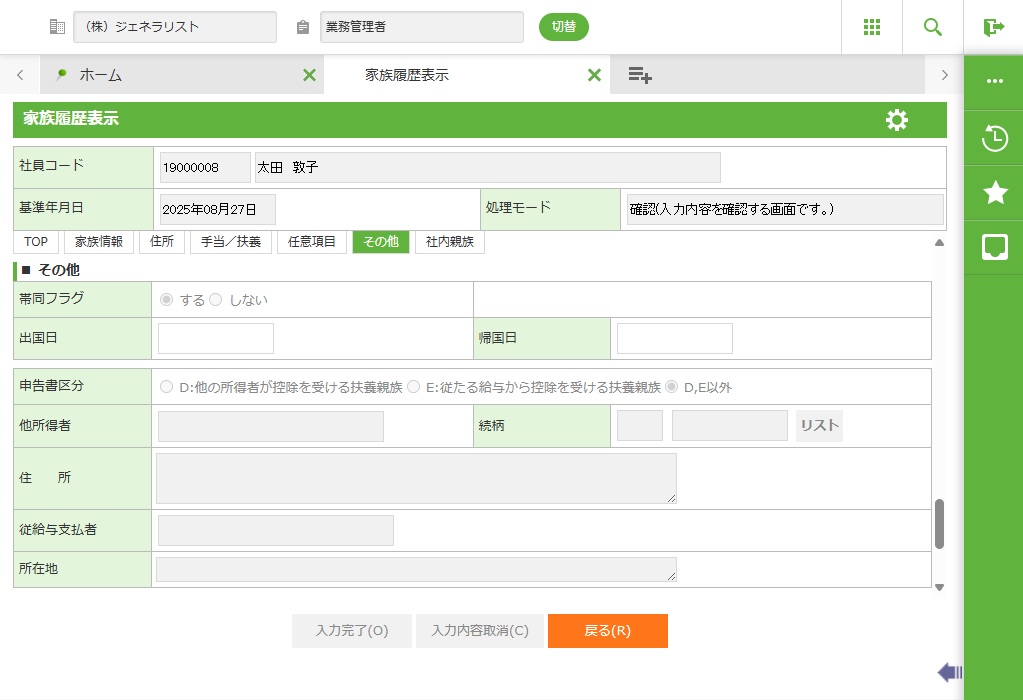This screenshot has width=1023, height=700.
Task: Click the 出国日 date input field
Action: (216, 339)
